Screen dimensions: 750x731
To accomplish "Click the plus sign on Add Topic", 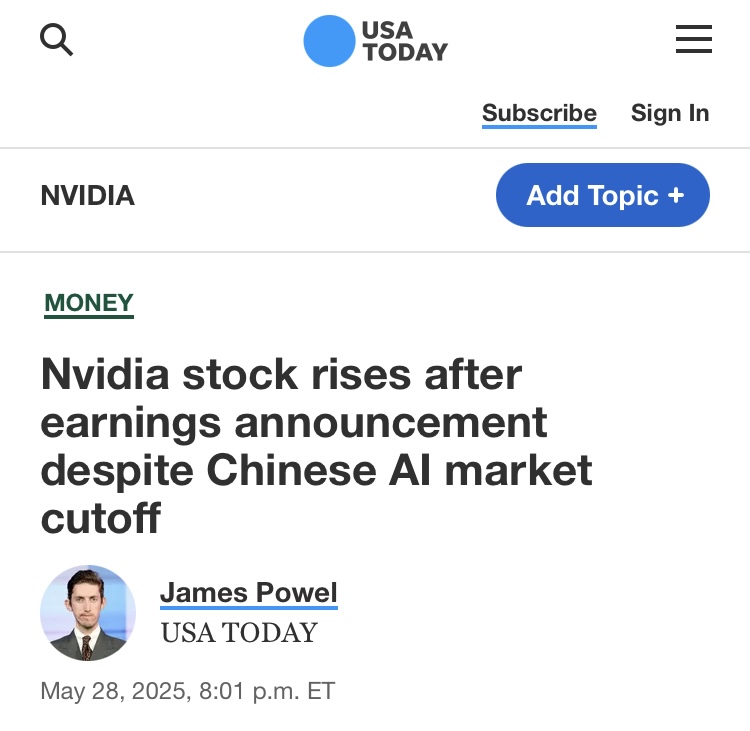I will (676, 195).
